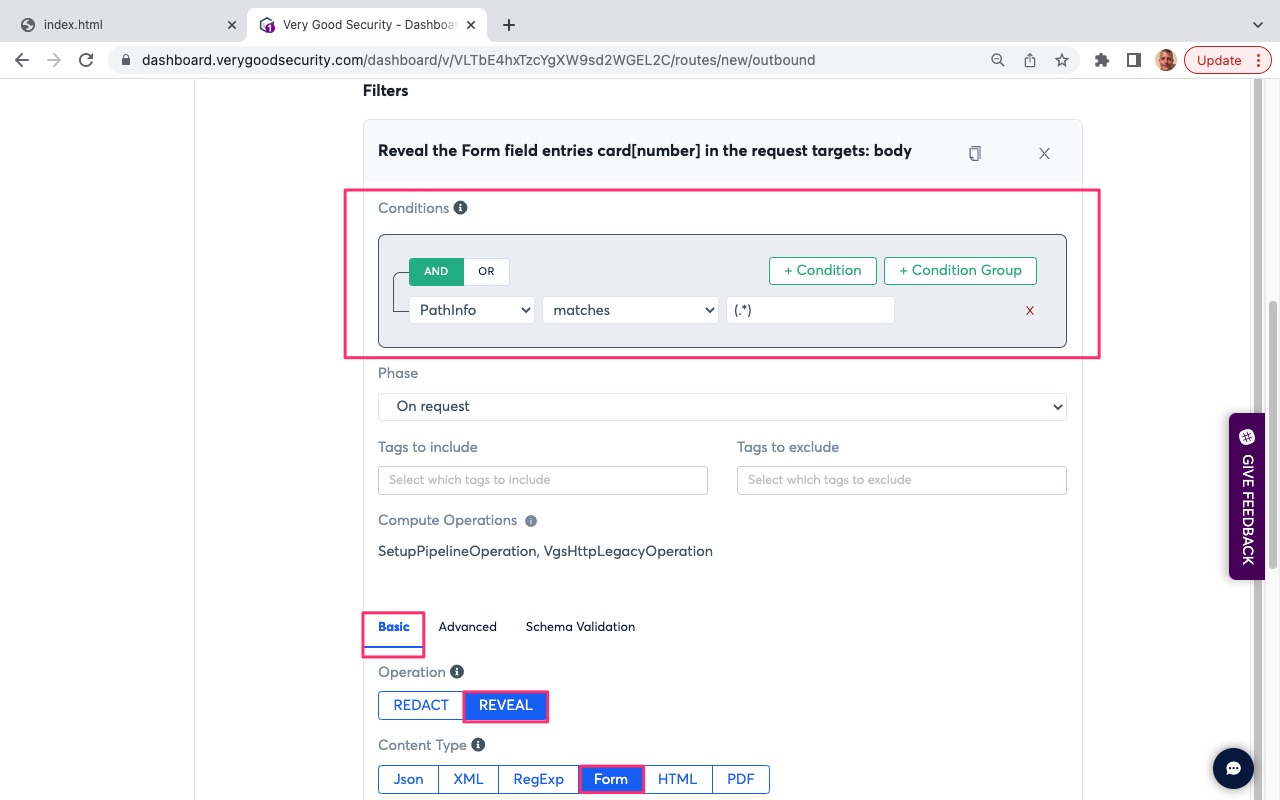1280x800 pixels.
Task: Click the tab search chevron icon
Action: [x=1257, y=24]
